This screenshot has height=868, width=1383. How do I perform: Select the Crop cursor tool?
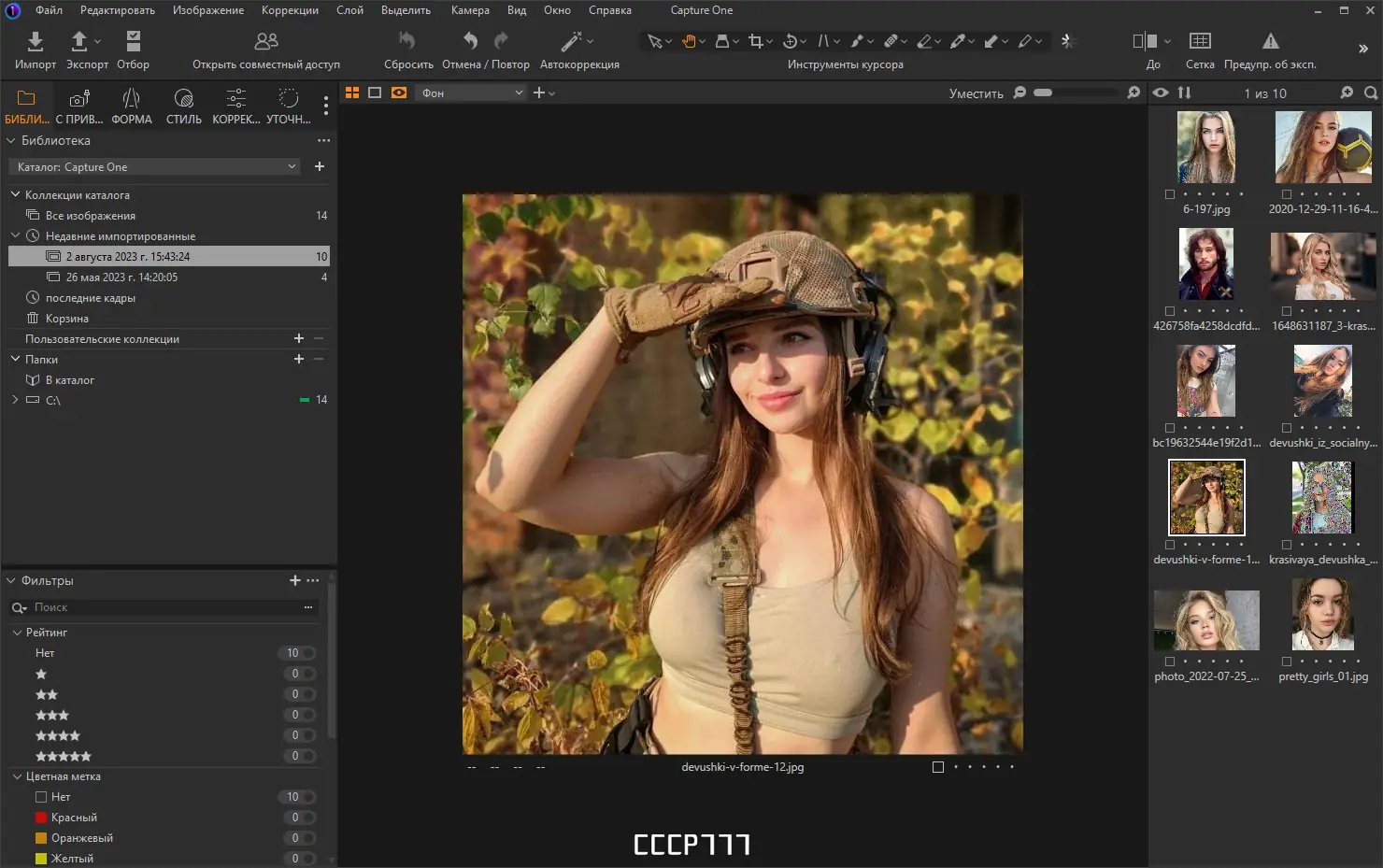755,41
